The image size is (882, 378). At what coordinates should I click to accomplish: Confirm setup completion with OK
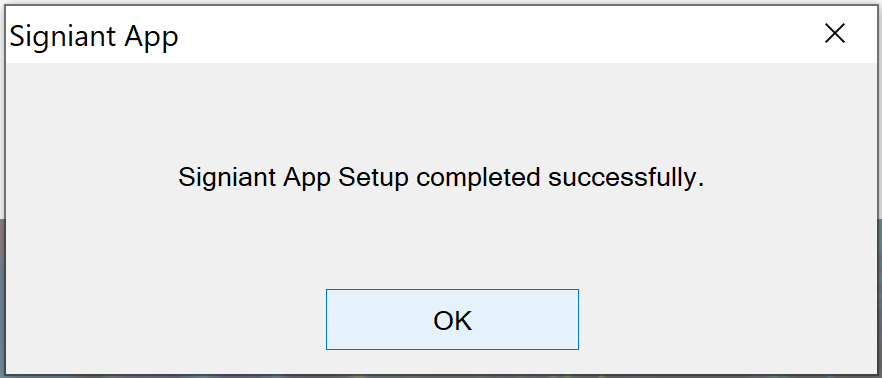452,320
